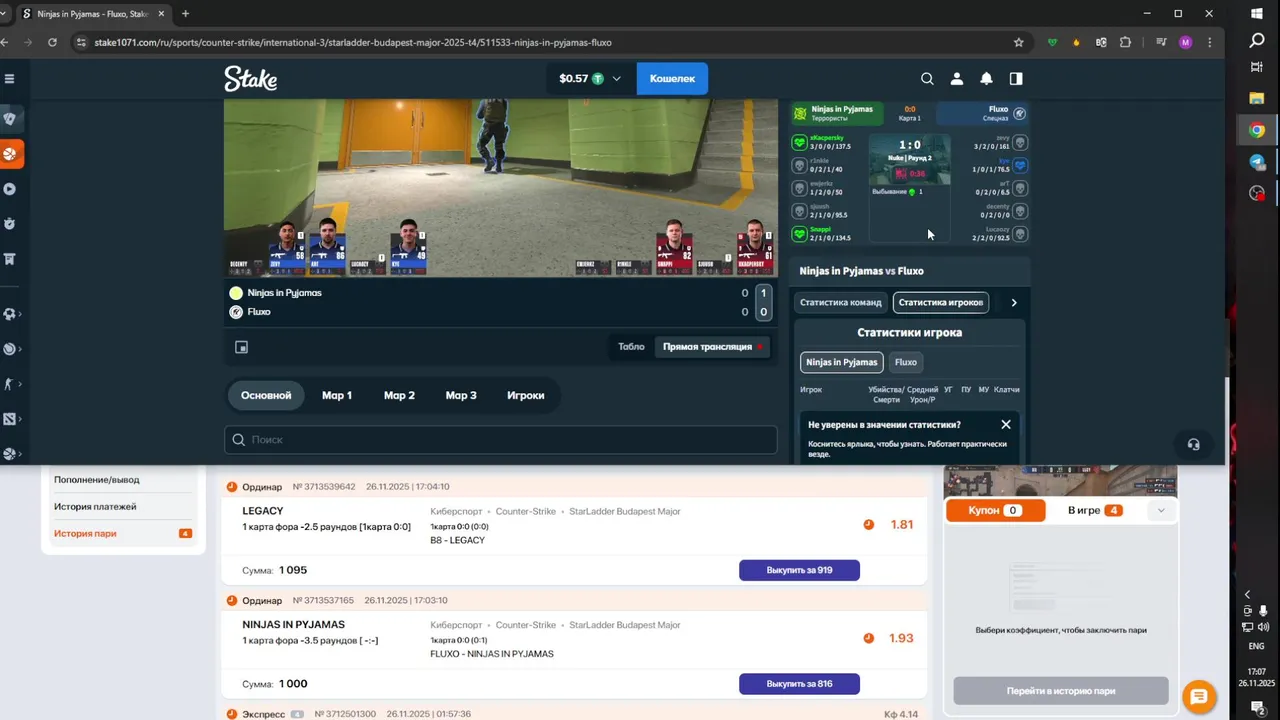Select the В игре 4 tab
This screenshot has width=1280, height=720.
1095,510
